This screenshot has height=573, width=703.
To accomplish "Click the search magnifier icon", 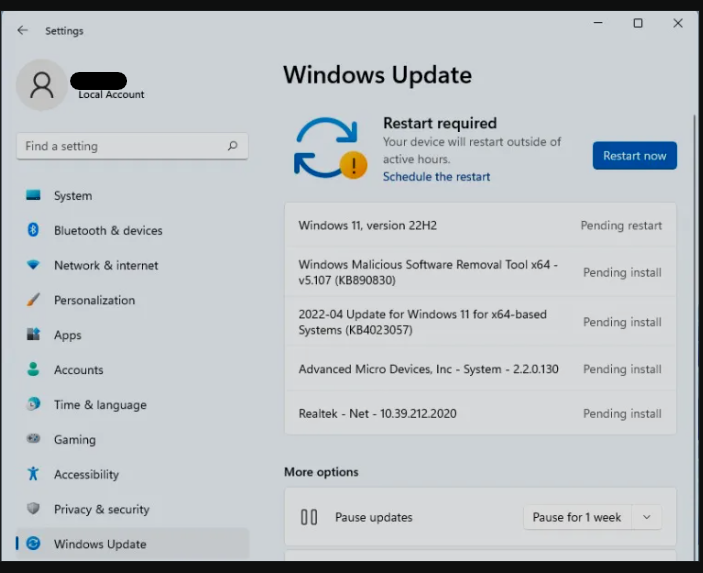I will (232, 146).
